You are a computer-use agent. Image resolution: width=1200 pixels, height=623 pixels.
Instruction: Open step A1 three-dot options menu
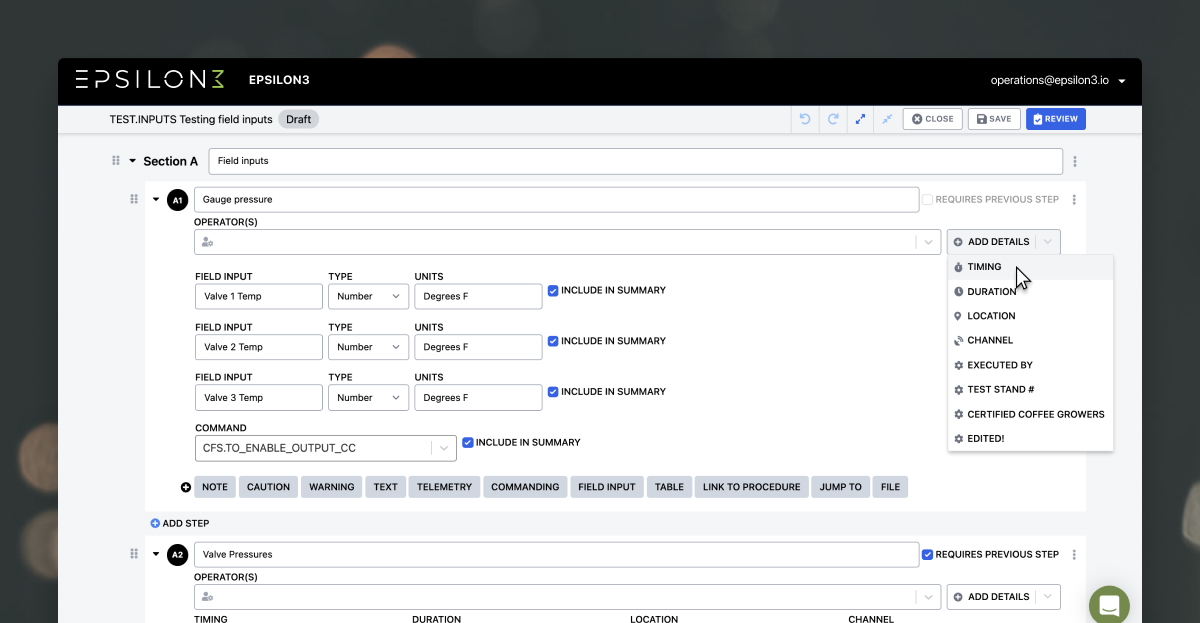click(1074, 200)
